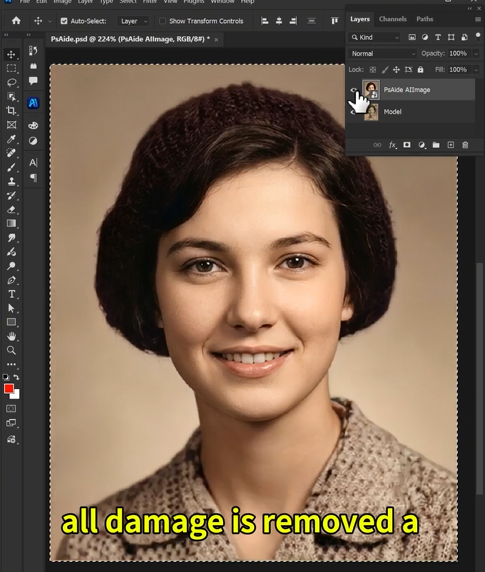
Task: Select the Path Selection tool
Action: click(x=11, y=308)
